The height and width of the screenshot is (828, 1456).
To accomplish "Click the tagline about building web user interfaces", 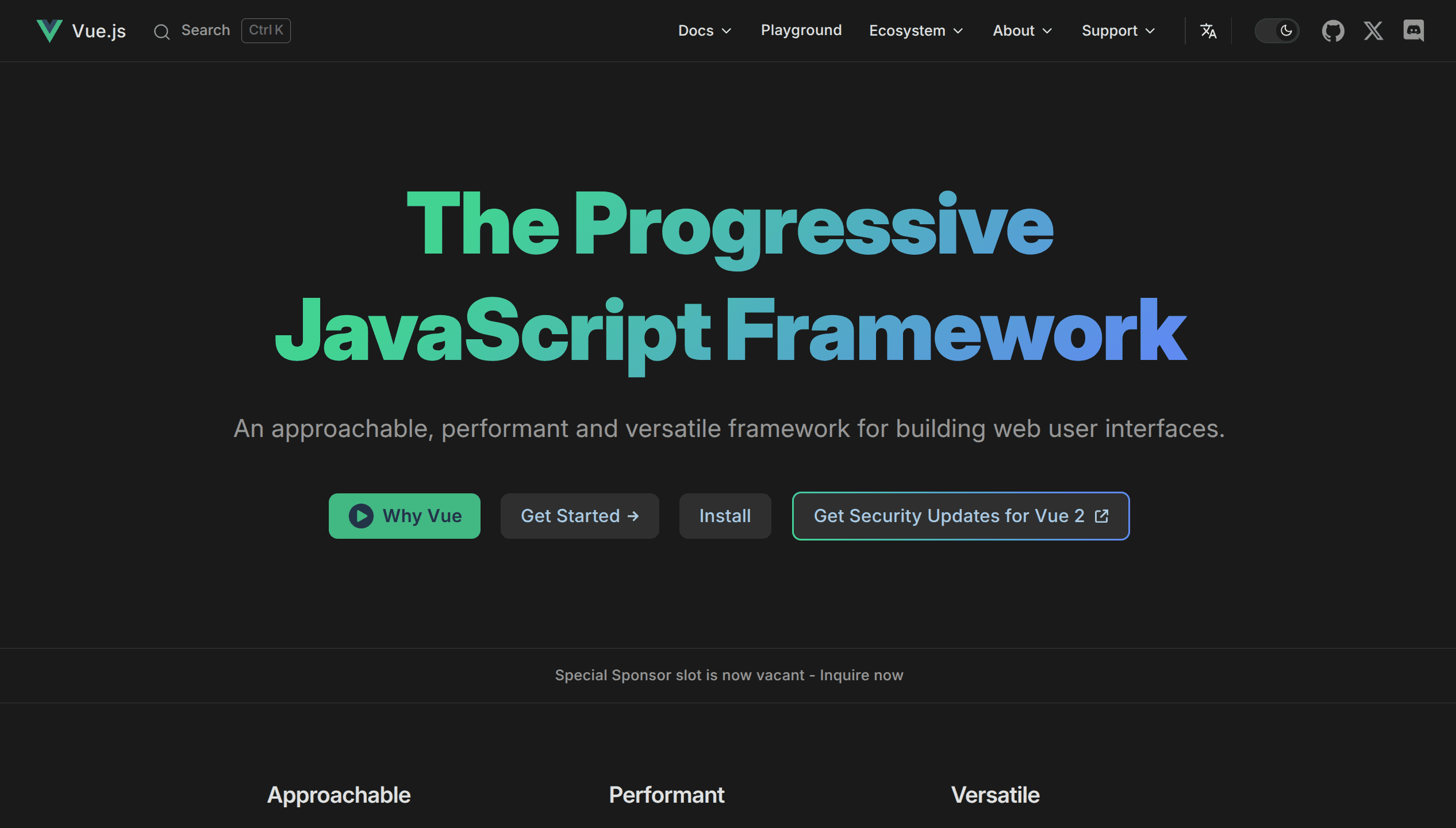I will 729,429.
